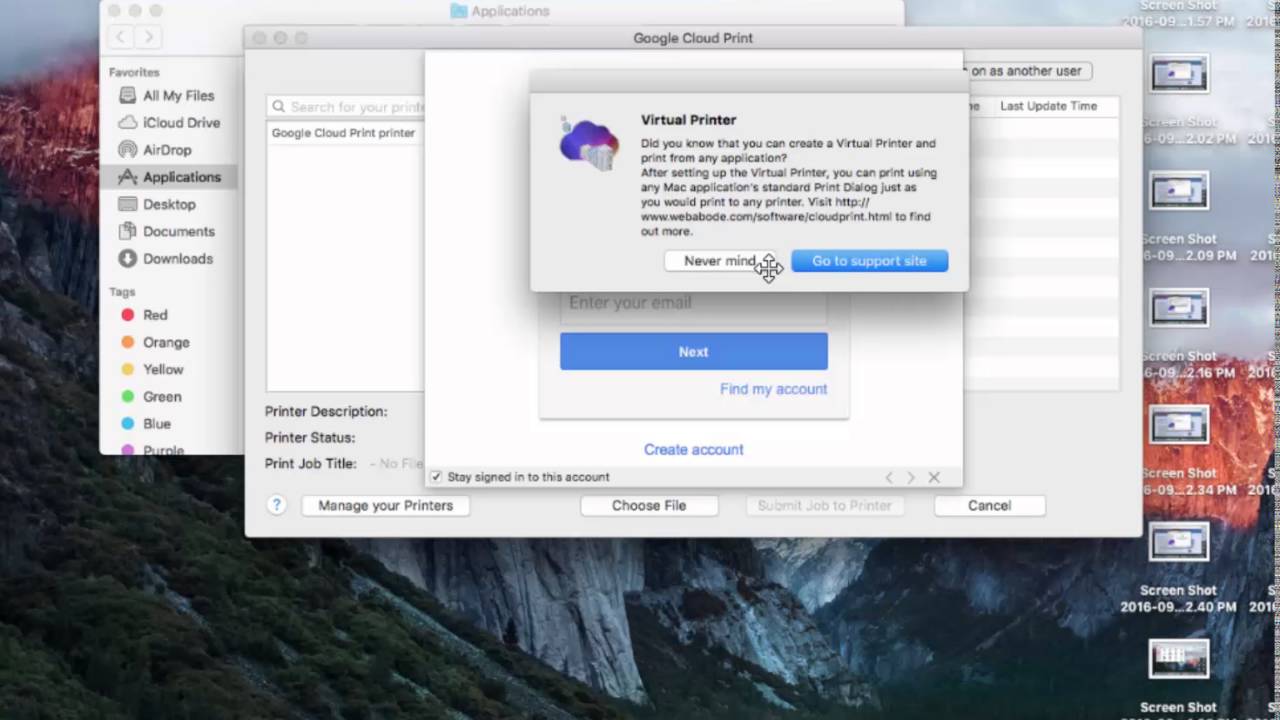Click the Never mind button
Viewport: 1280px width, 720px height.
pyautogui.click(x=720, y=261)
